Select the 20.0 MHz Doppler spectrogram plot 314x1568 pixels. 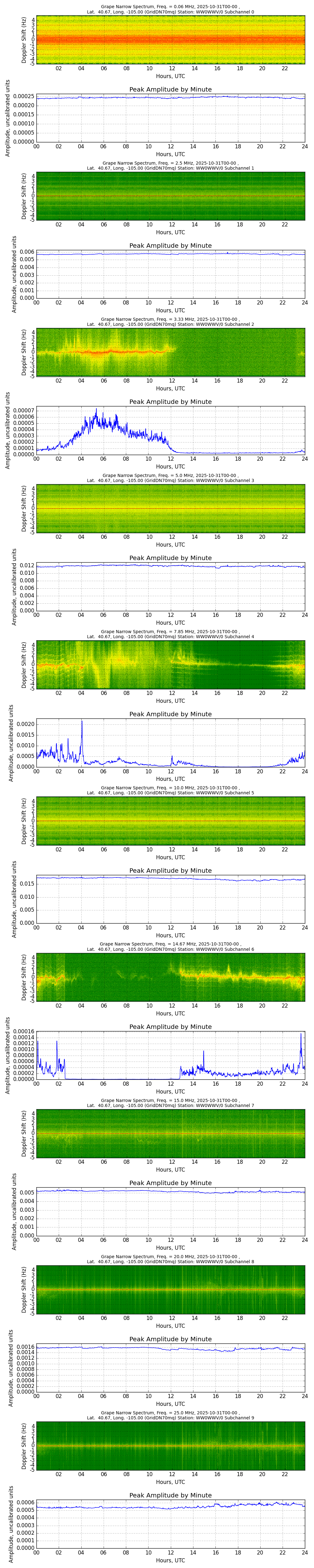170,1290
